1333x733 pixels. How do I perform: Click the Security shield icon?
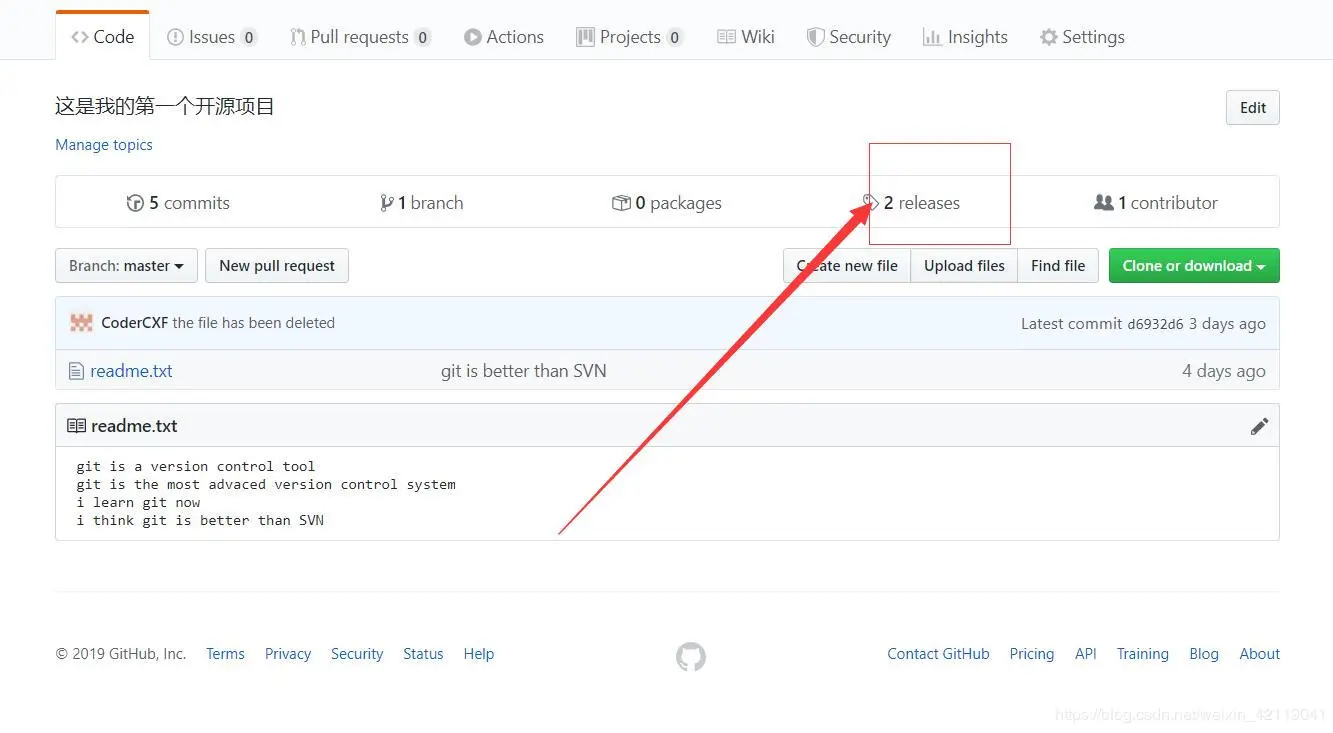tap(815, 37)
